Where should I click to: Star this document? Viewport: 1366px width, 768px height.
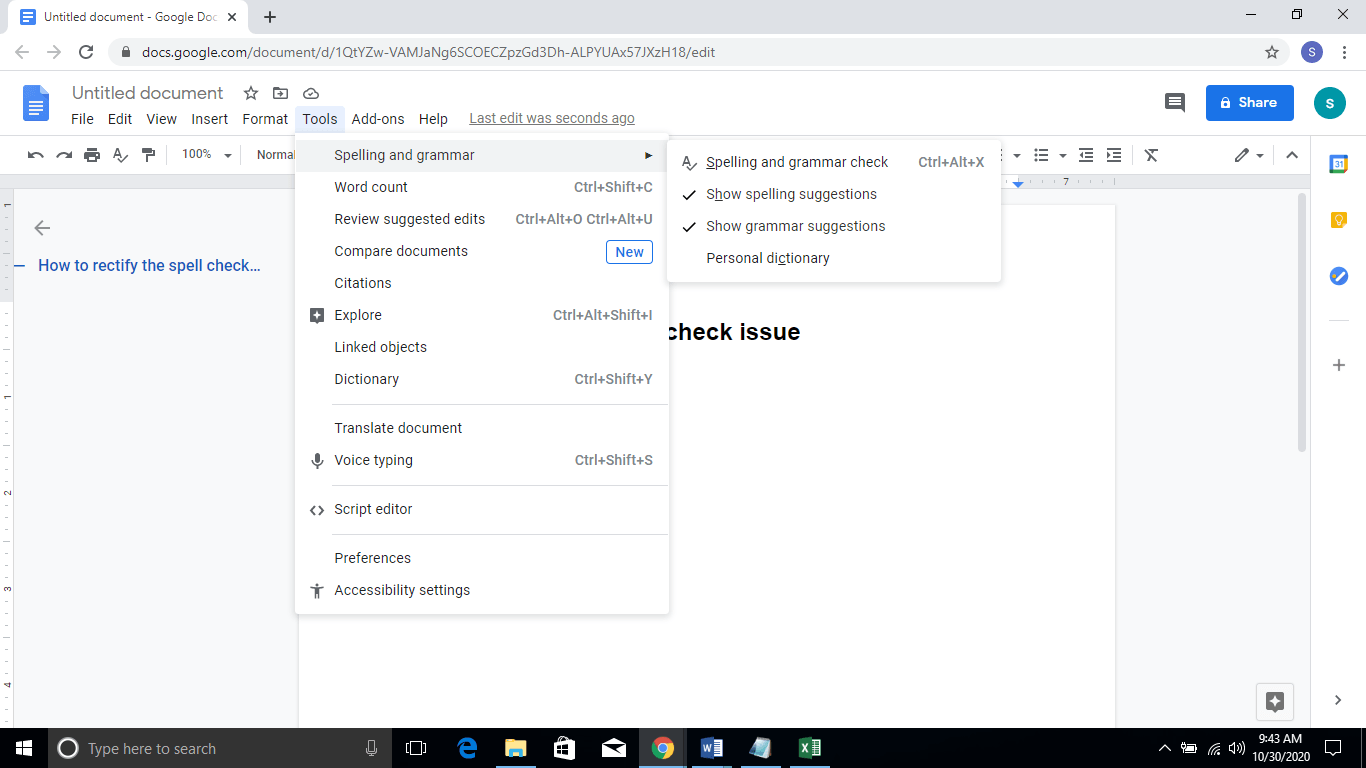[250, 93]
